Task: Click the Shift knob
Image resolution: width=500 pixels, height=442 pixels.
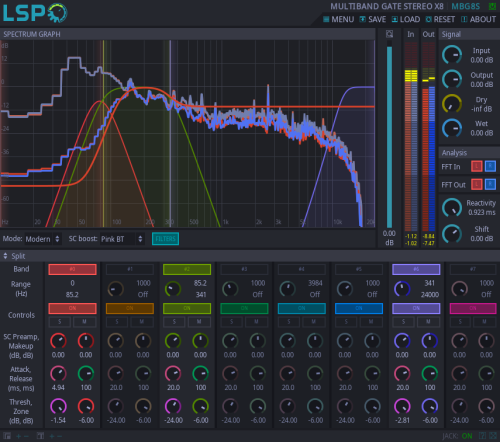Action: (452, 233)
